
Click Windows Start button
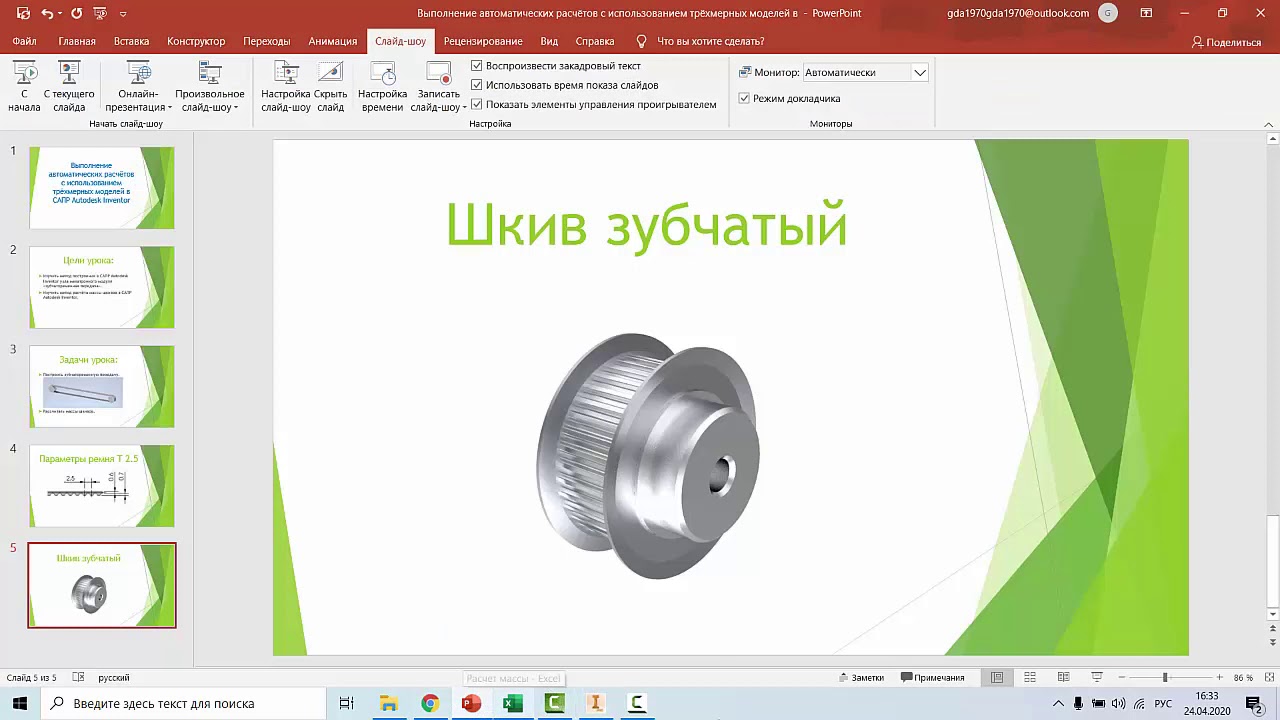click(x=20, y=703)
